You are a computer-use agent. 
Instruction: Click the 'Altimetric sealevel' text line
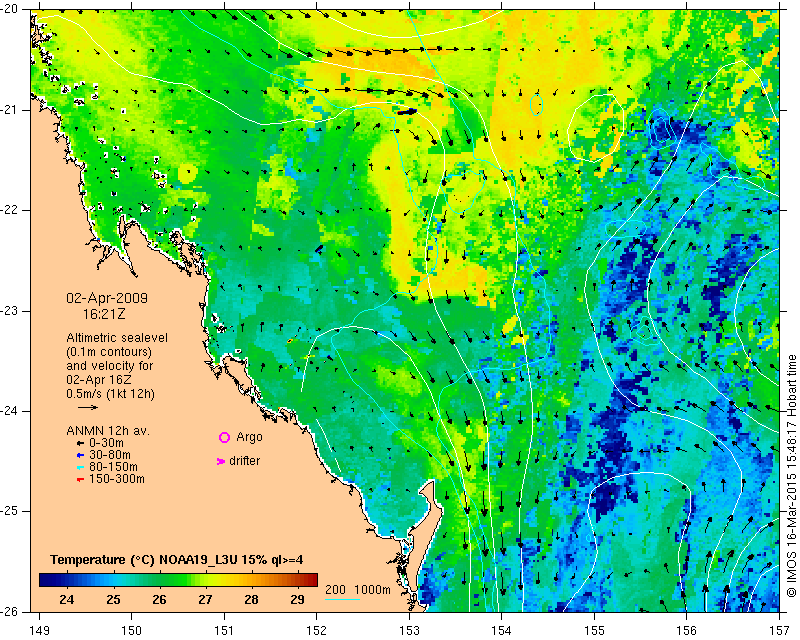[117, 338]
